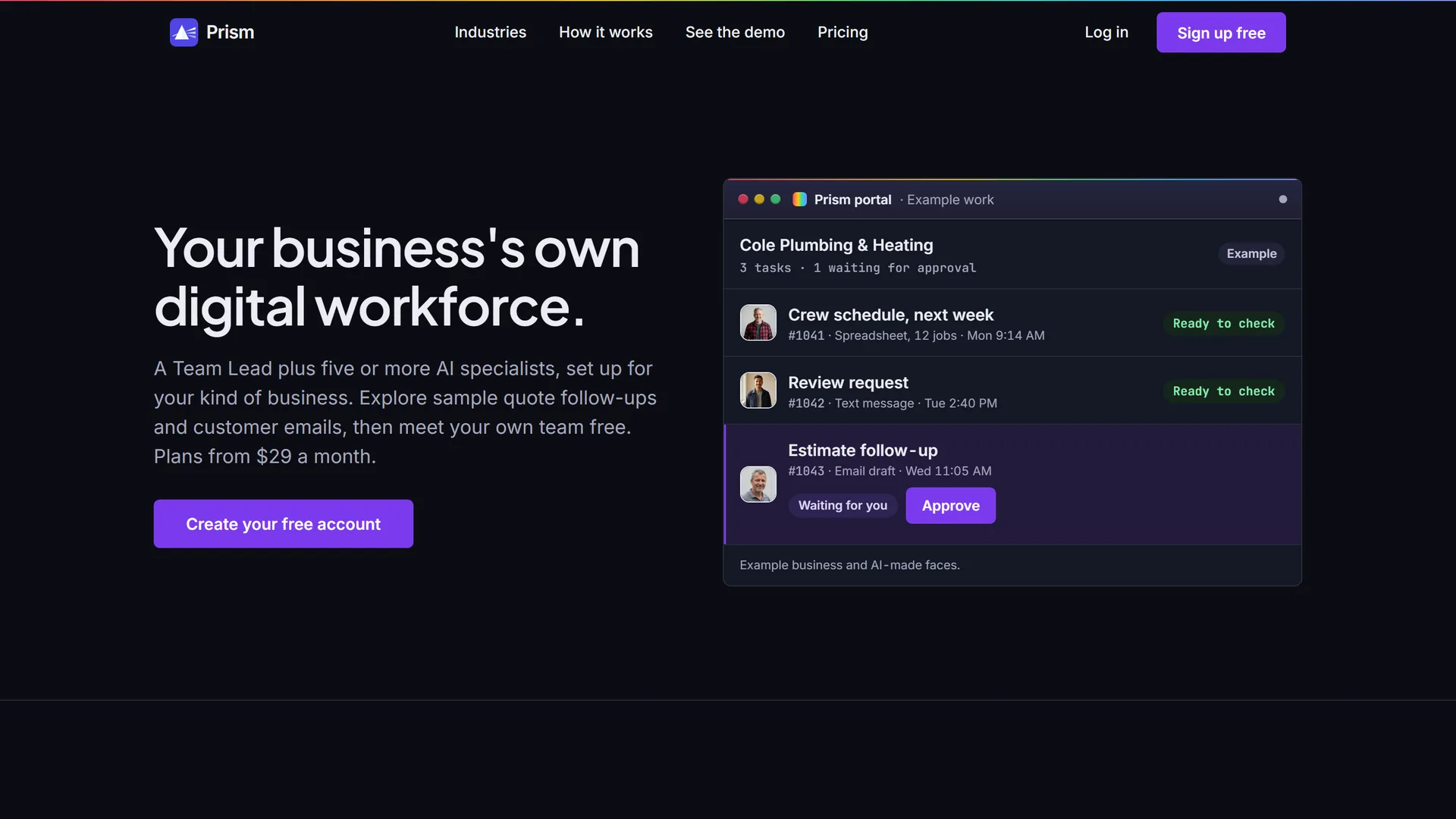
Task: Click the rainbow Prism portal icon
Action: coord(799,199)
